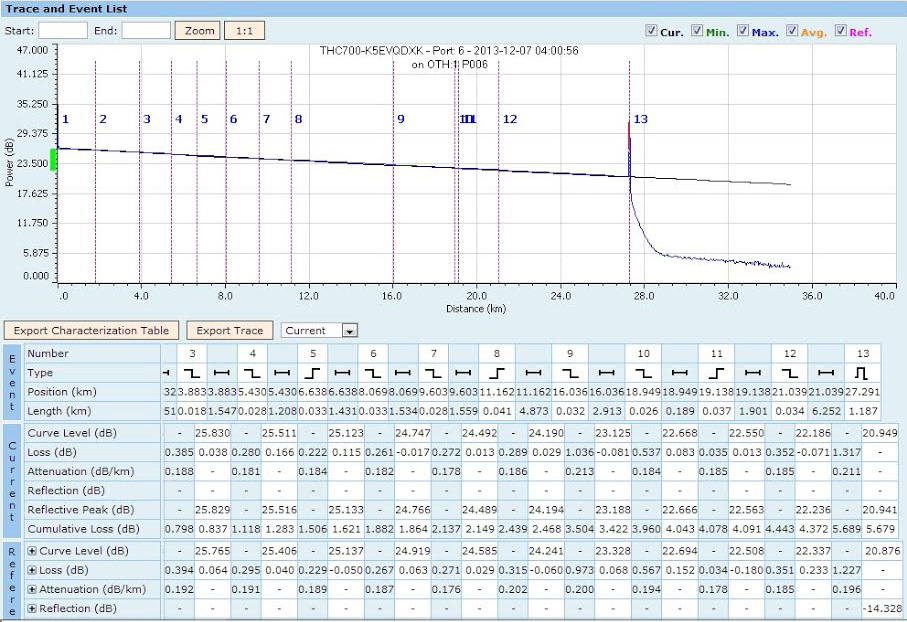Click event marker 4 on the trace
The image size is (907, 622).
[x=179, y=119]
